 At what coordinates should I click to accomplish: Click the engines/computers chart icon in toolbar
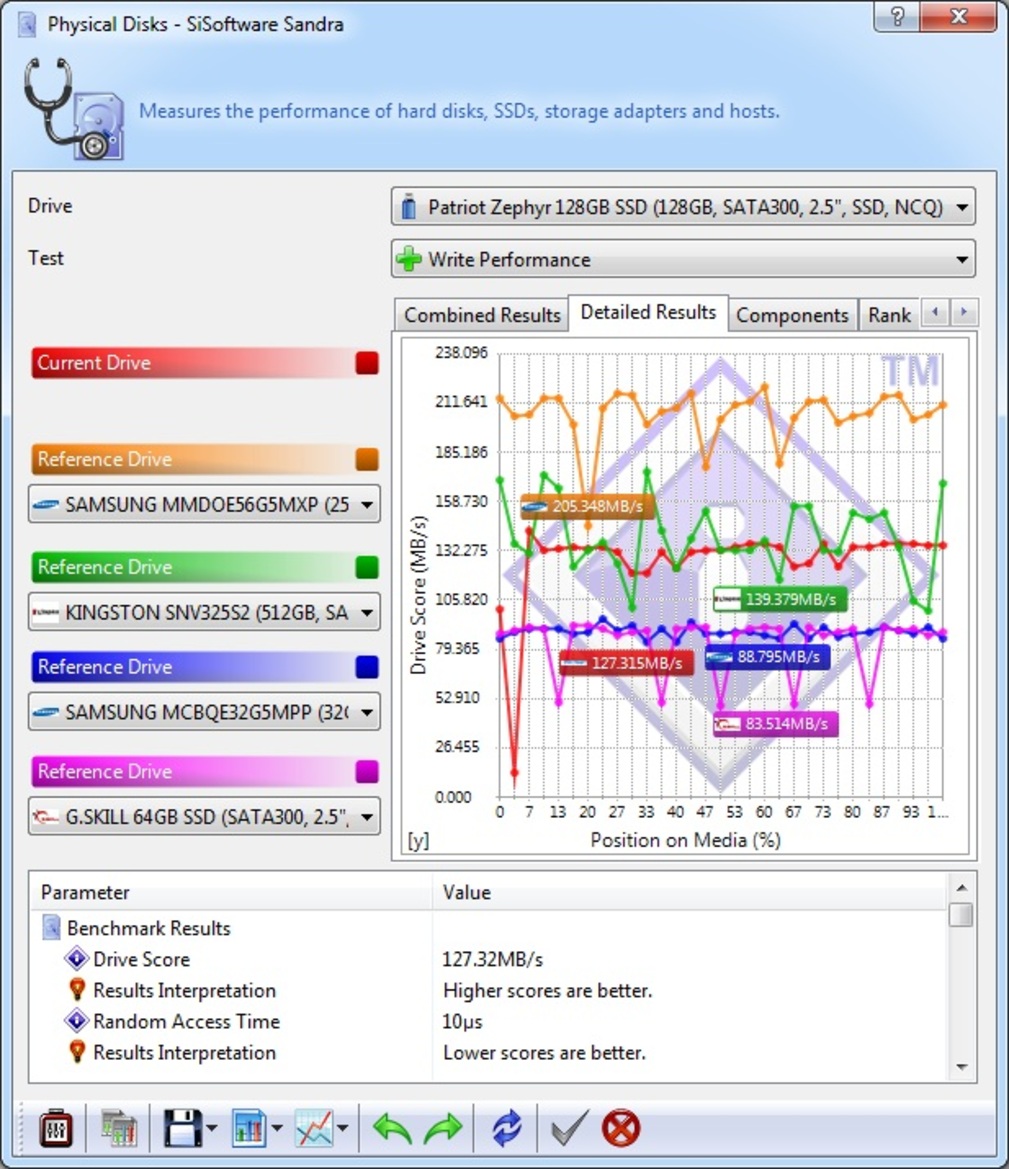tap(119, 1128)
